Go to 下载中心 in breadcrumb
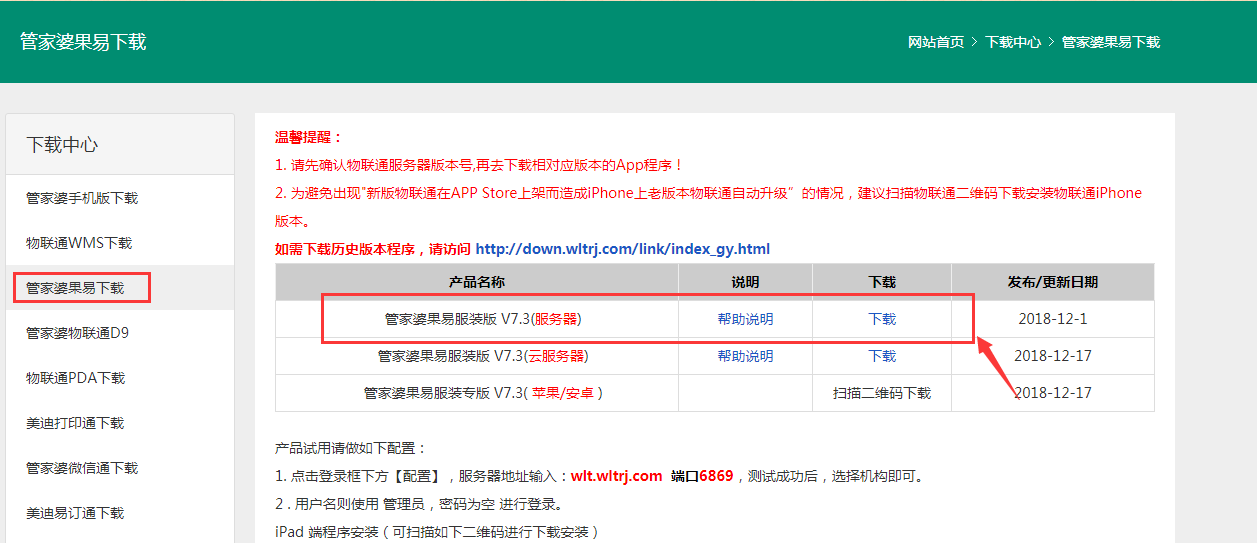This screenshot has height=543, width=1257. click(x=1013, y=42)
